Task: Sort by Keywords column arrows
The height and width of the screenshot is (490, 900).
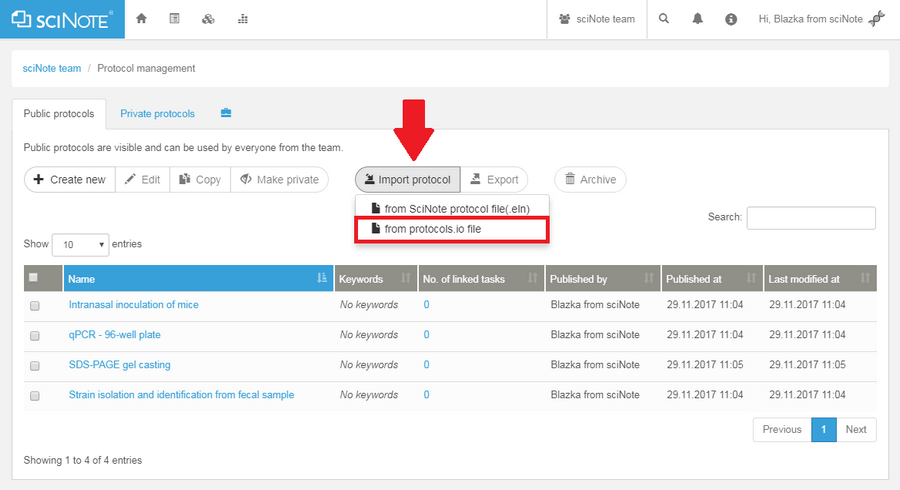Action: (x=406, y=278)
